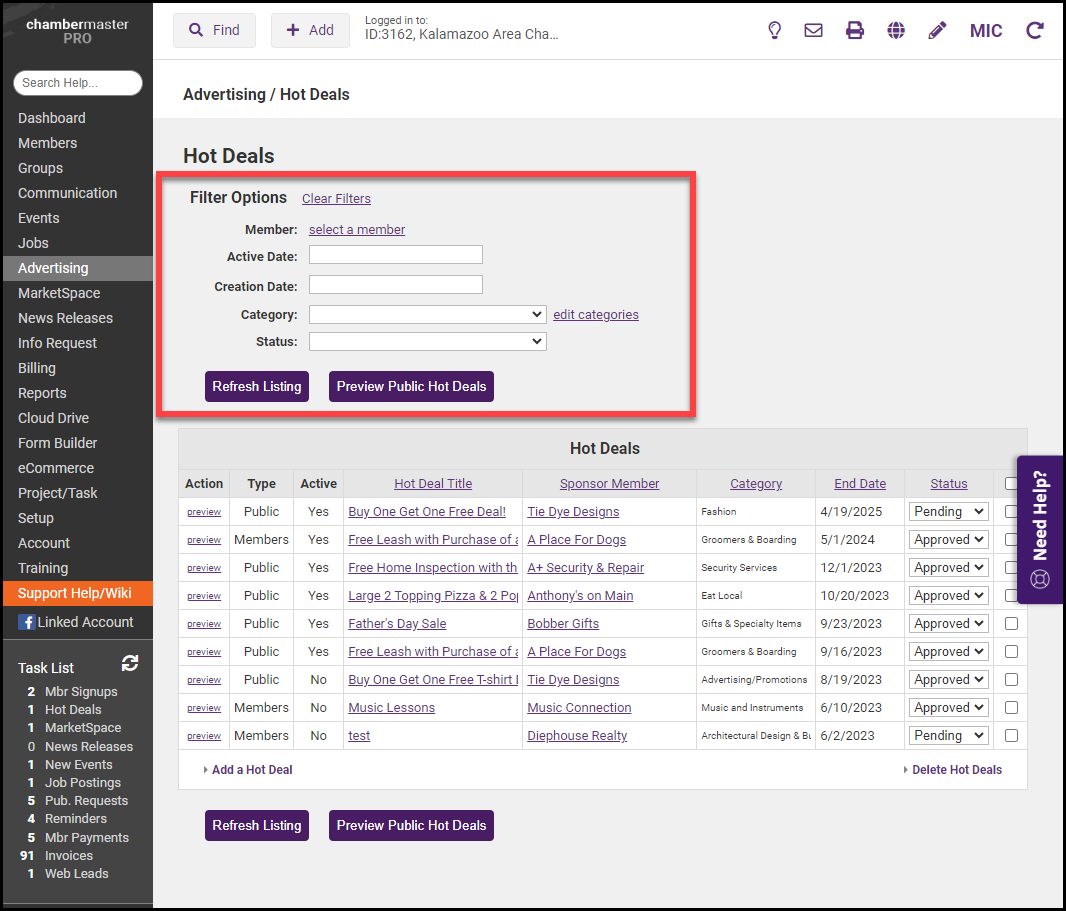Screen dimensions: 1066x911
Task: Click the printer icon
Action: point(855,30)
